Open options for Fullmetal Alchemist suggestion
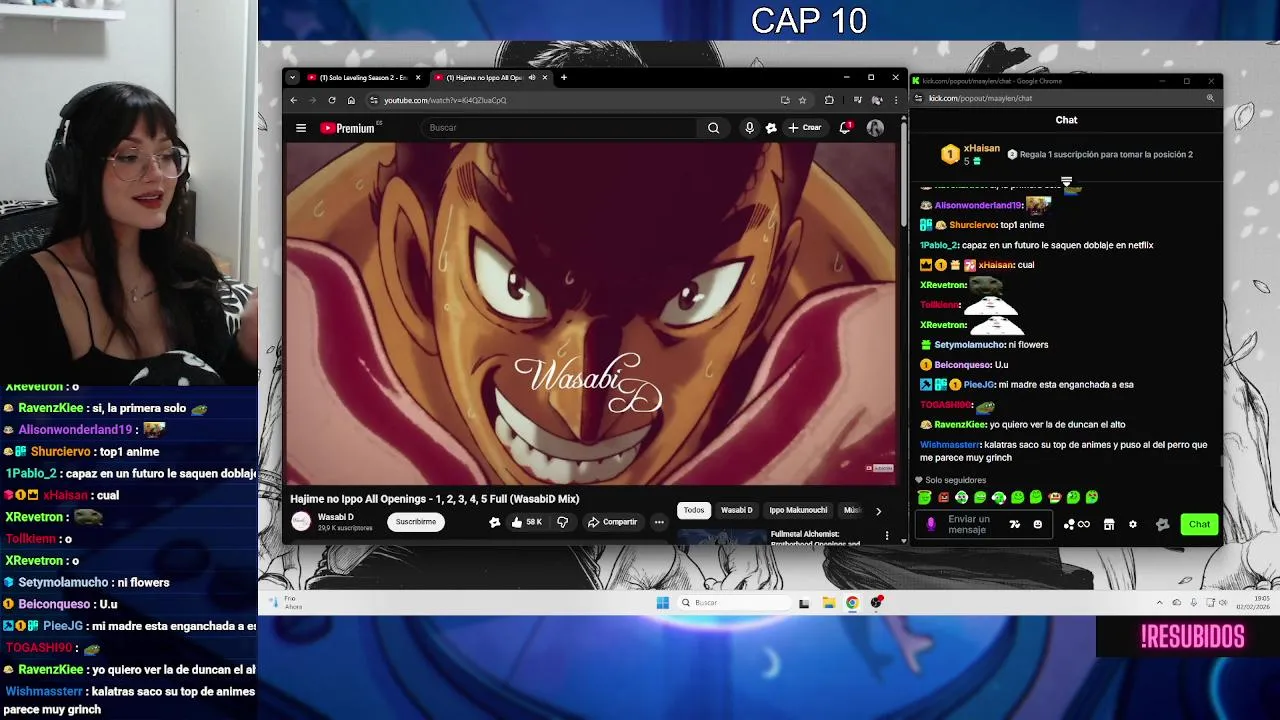Viewport: 1280px width, 720px height. click(887, 536)
